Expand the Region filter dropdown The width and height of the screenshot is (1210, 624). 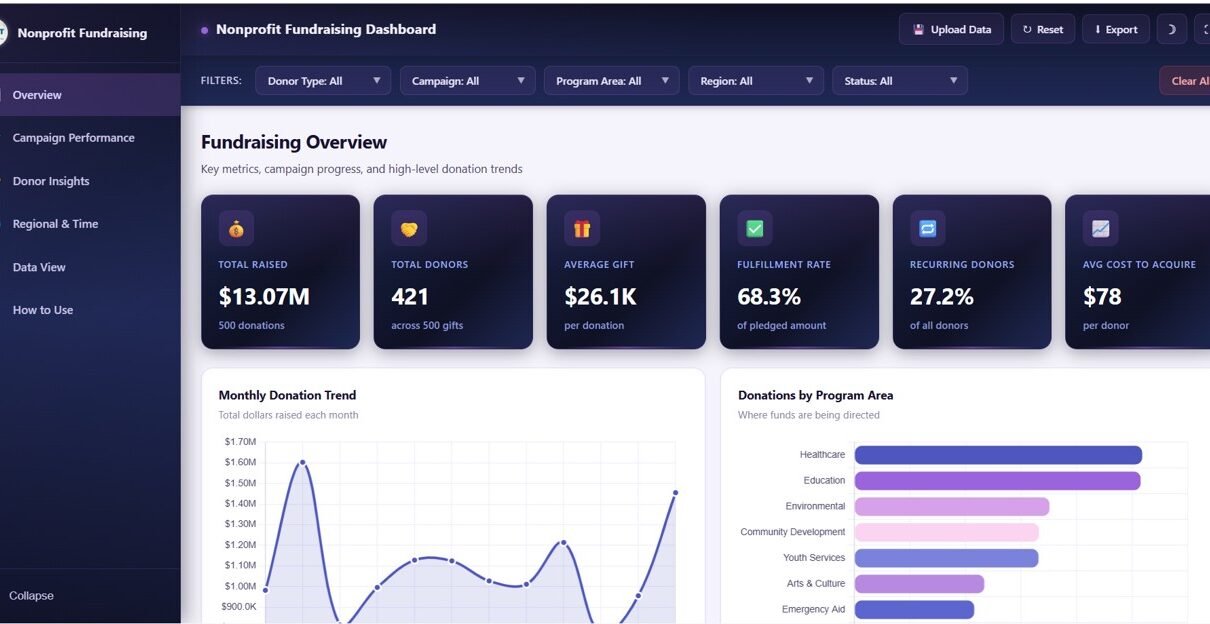755,81
